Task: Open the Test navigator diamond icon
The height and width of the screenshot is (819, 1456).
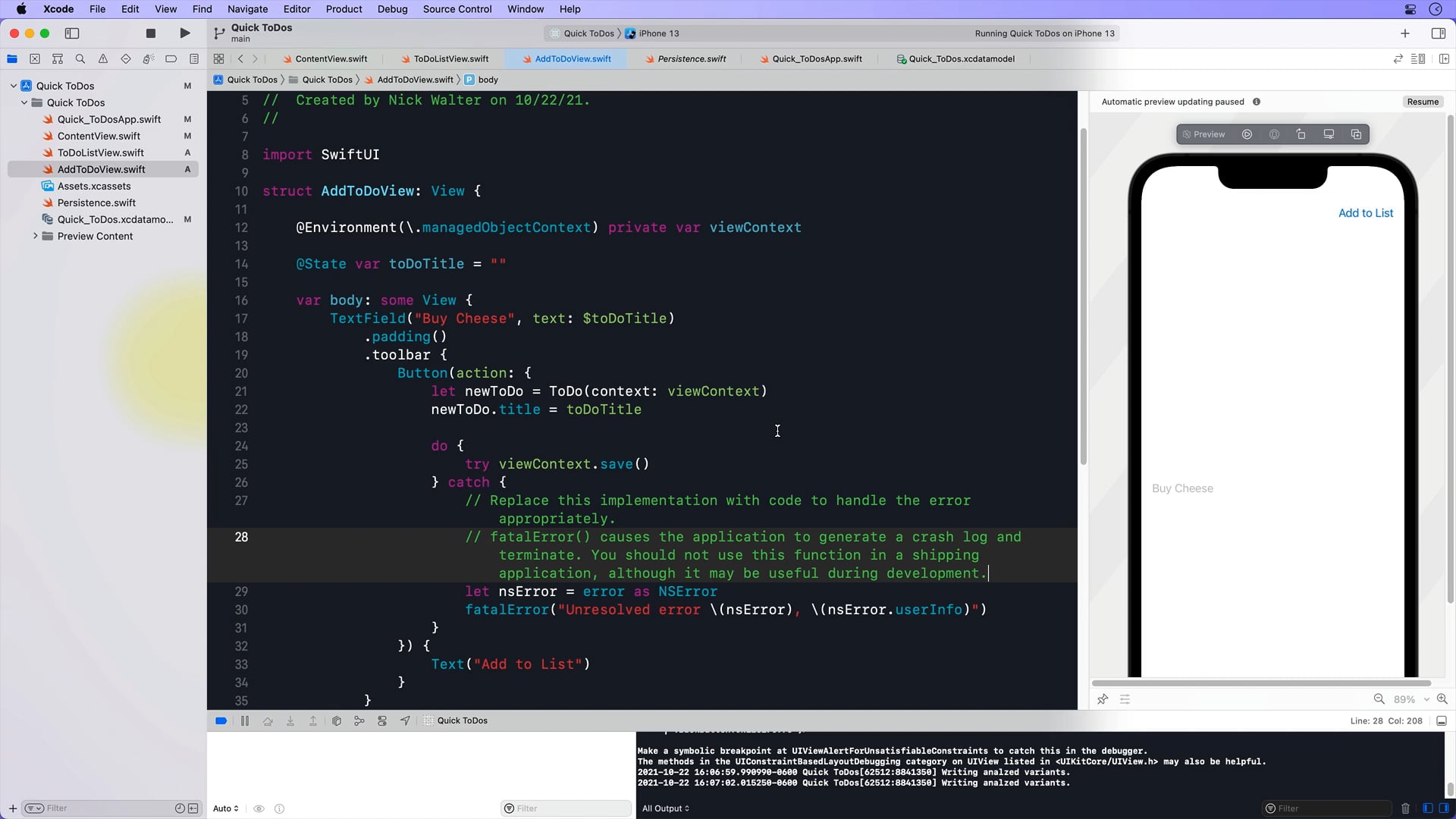Action: 126,58
